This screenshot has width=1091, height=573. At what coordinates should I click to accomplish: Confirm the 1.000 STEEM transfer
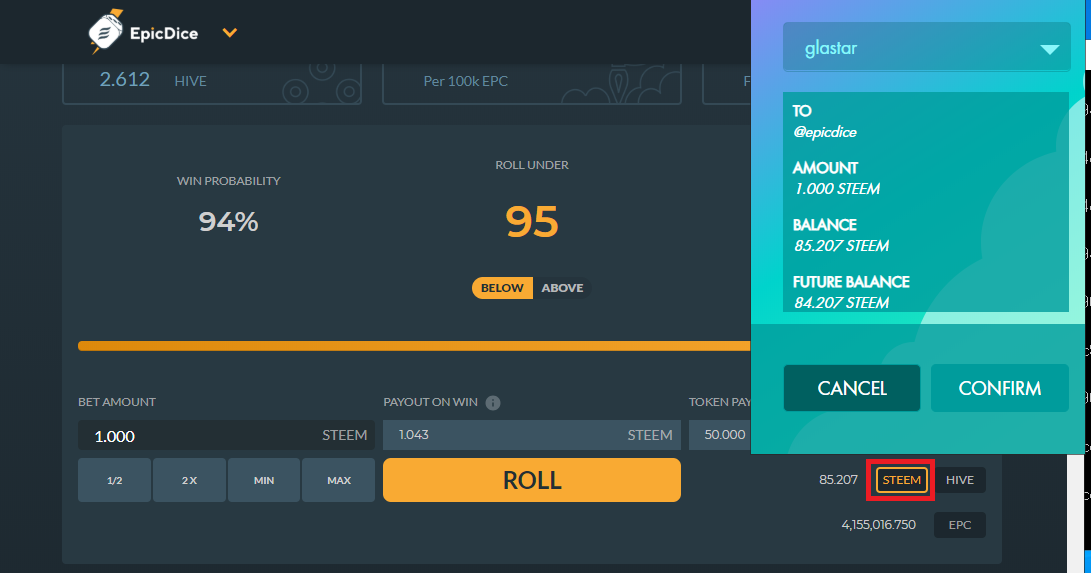999,388
